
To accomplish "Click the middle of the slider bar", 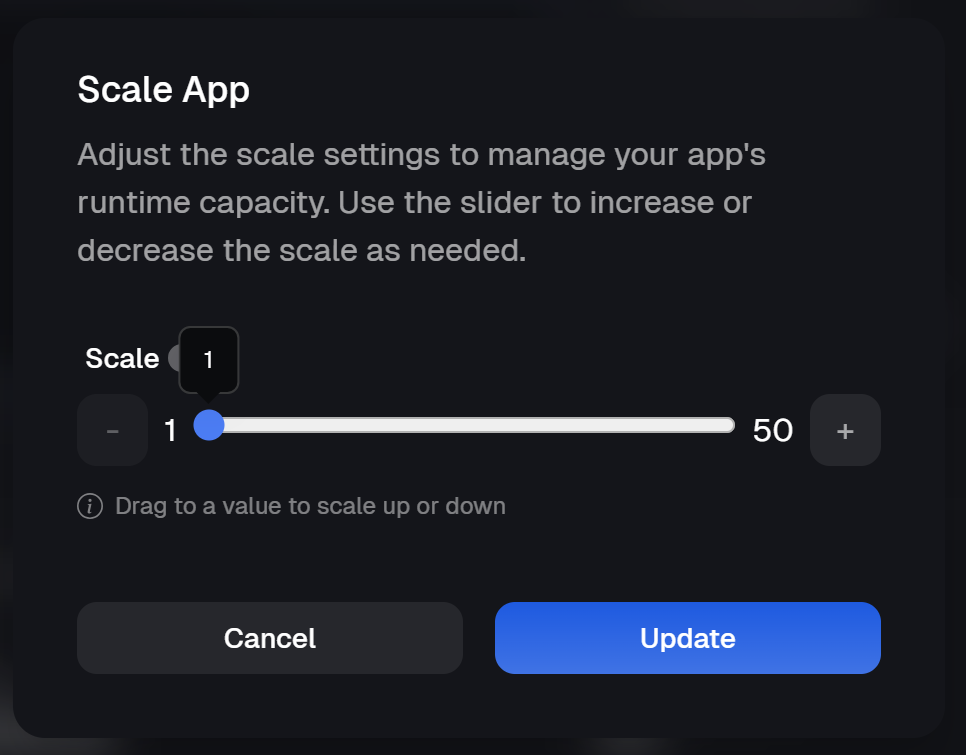I will tap(465, 425).
